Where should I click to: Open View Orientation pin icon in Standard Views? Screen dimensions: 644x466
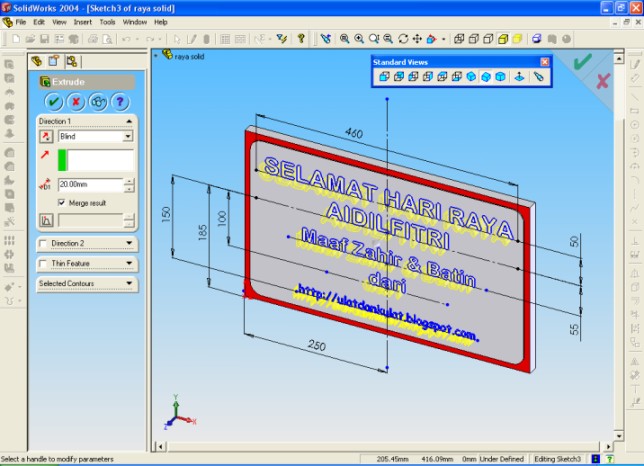coord(538,76)
